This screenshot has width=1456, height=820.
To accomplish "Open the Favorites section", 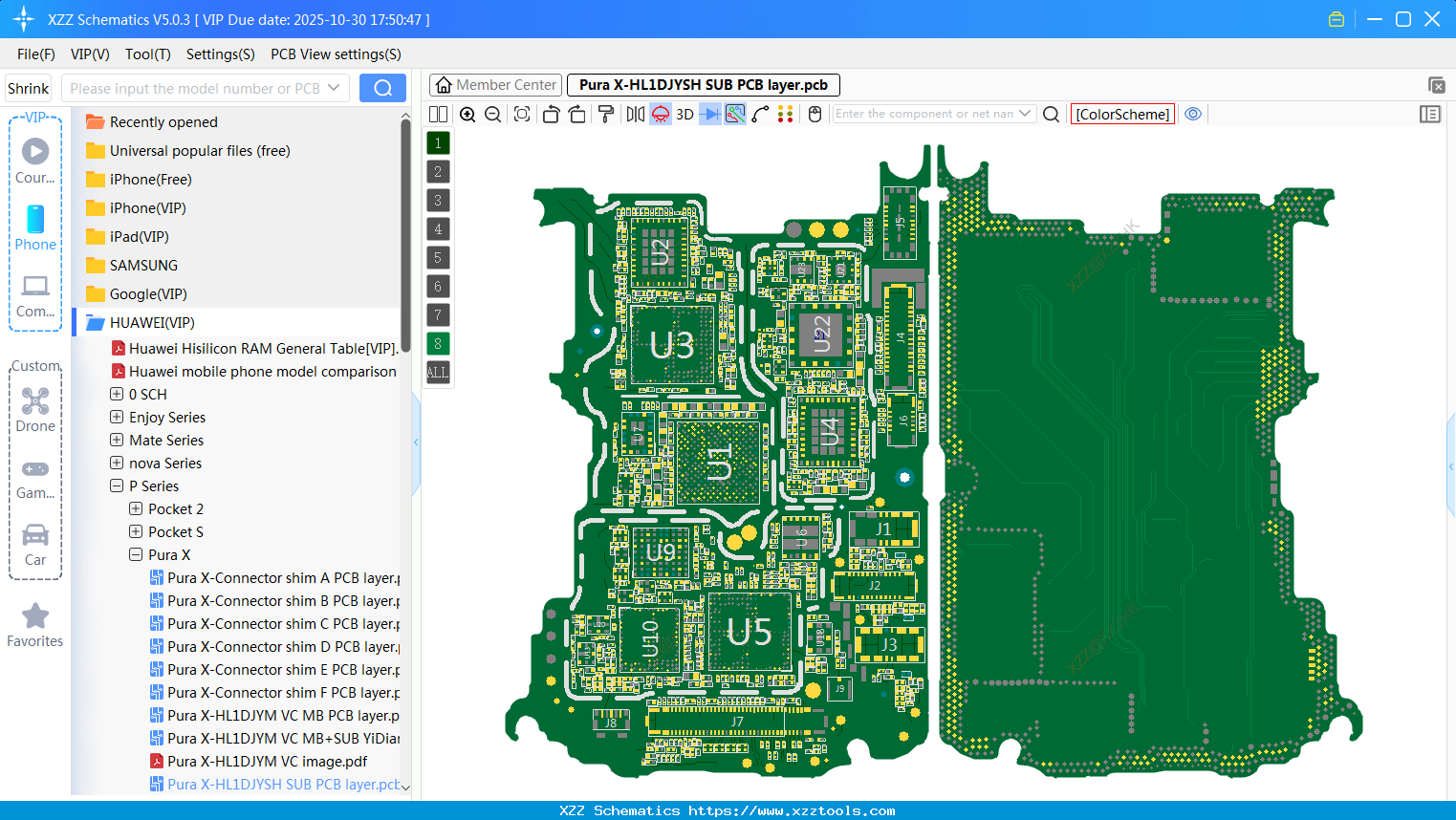I will (x=35, y=625).
